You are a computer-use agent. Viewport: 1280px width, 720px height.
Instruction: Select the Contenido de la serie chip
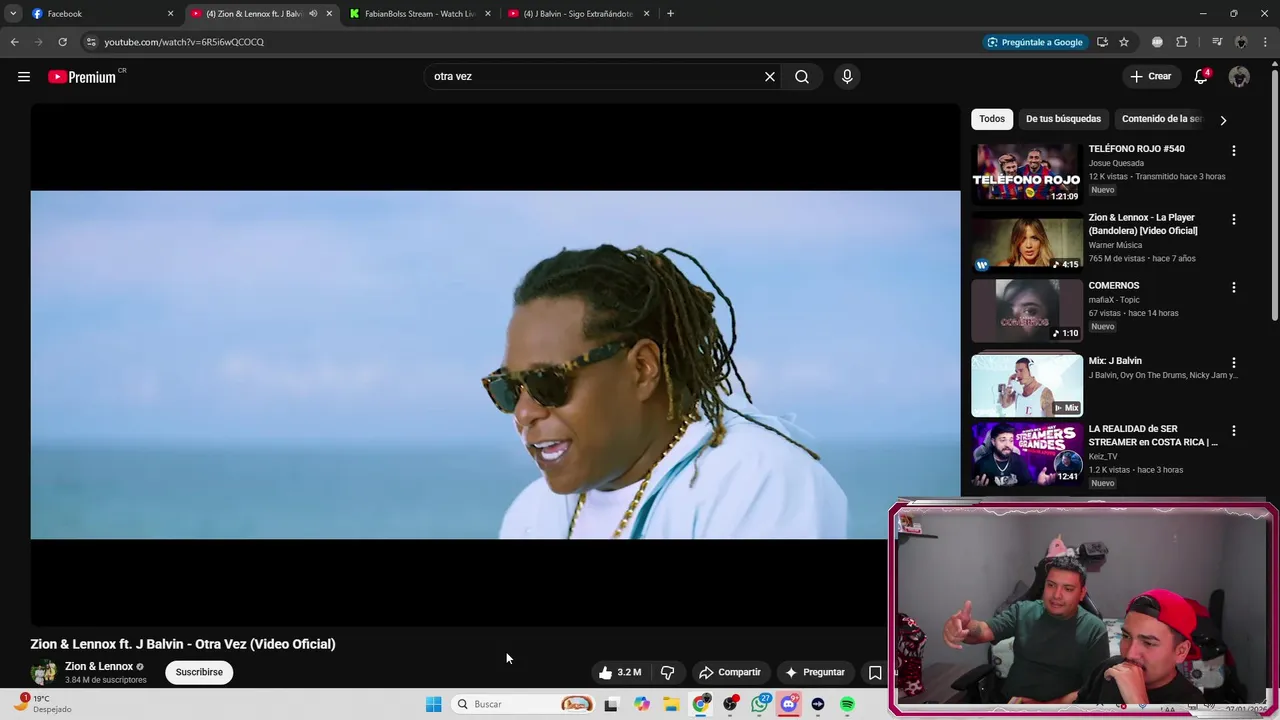1161,119
